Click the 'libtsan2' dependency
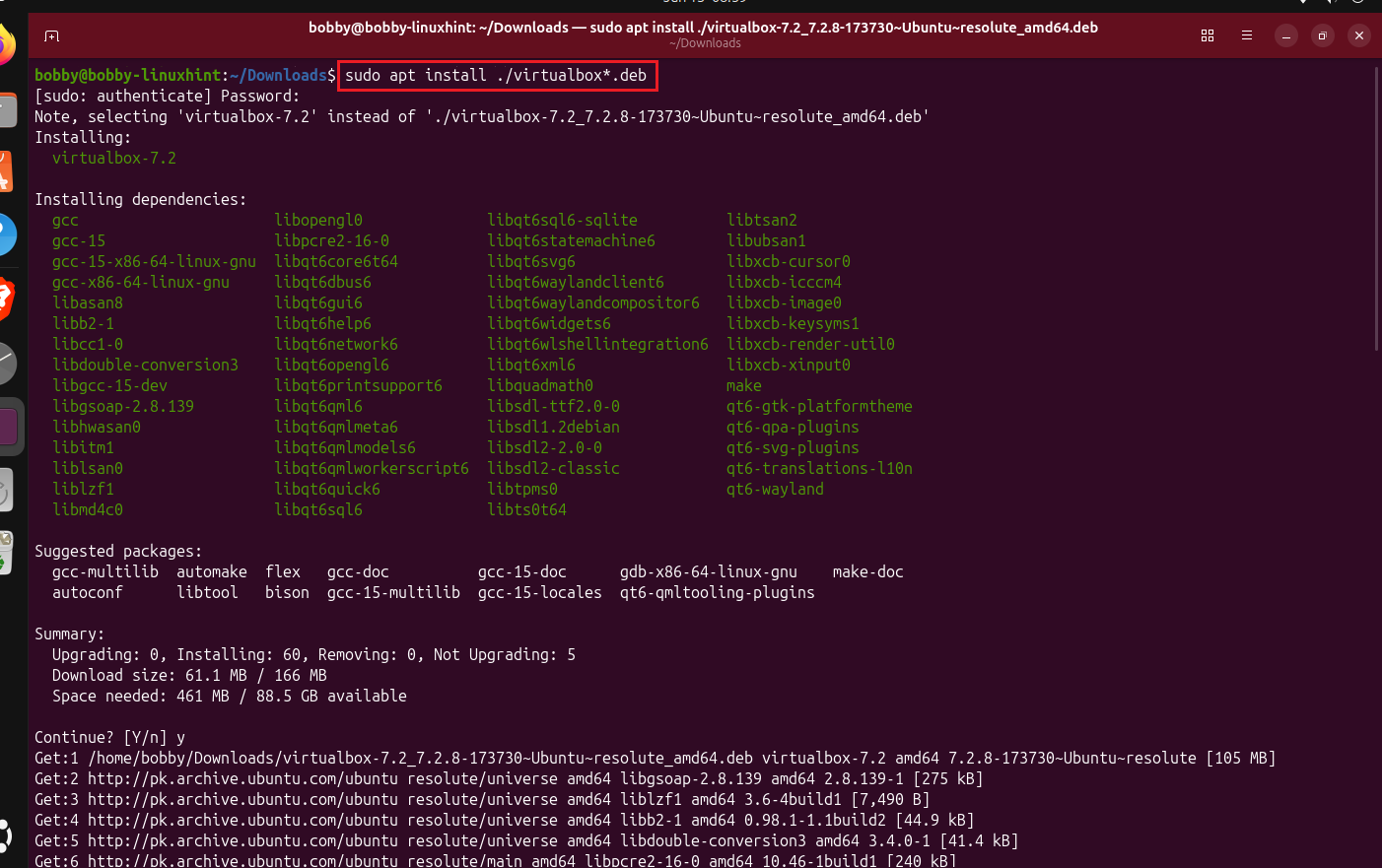The width and height of the screenshot is (1382, 868). (762, 220)
